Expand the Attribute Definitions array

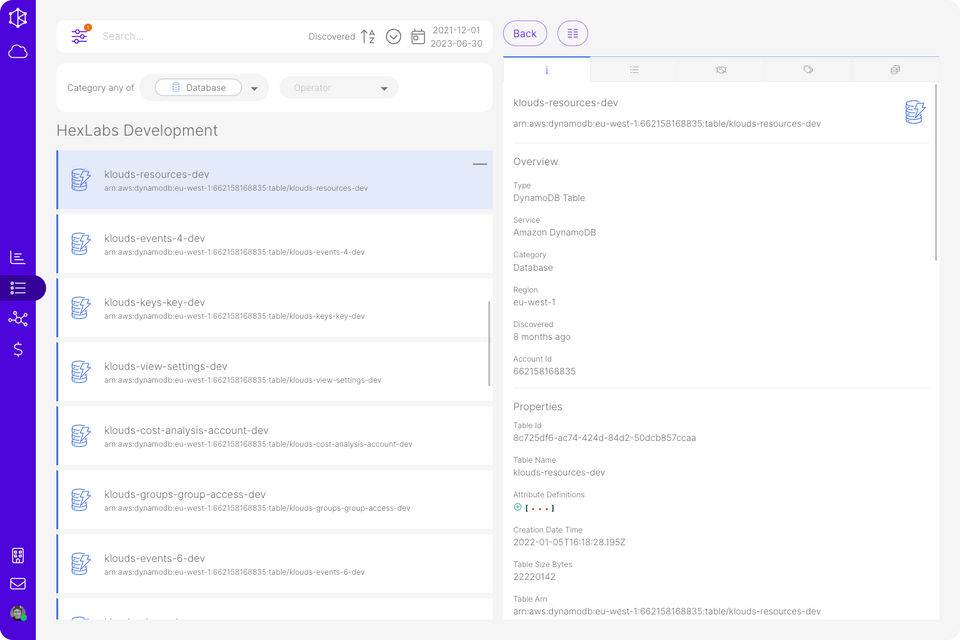518,507
